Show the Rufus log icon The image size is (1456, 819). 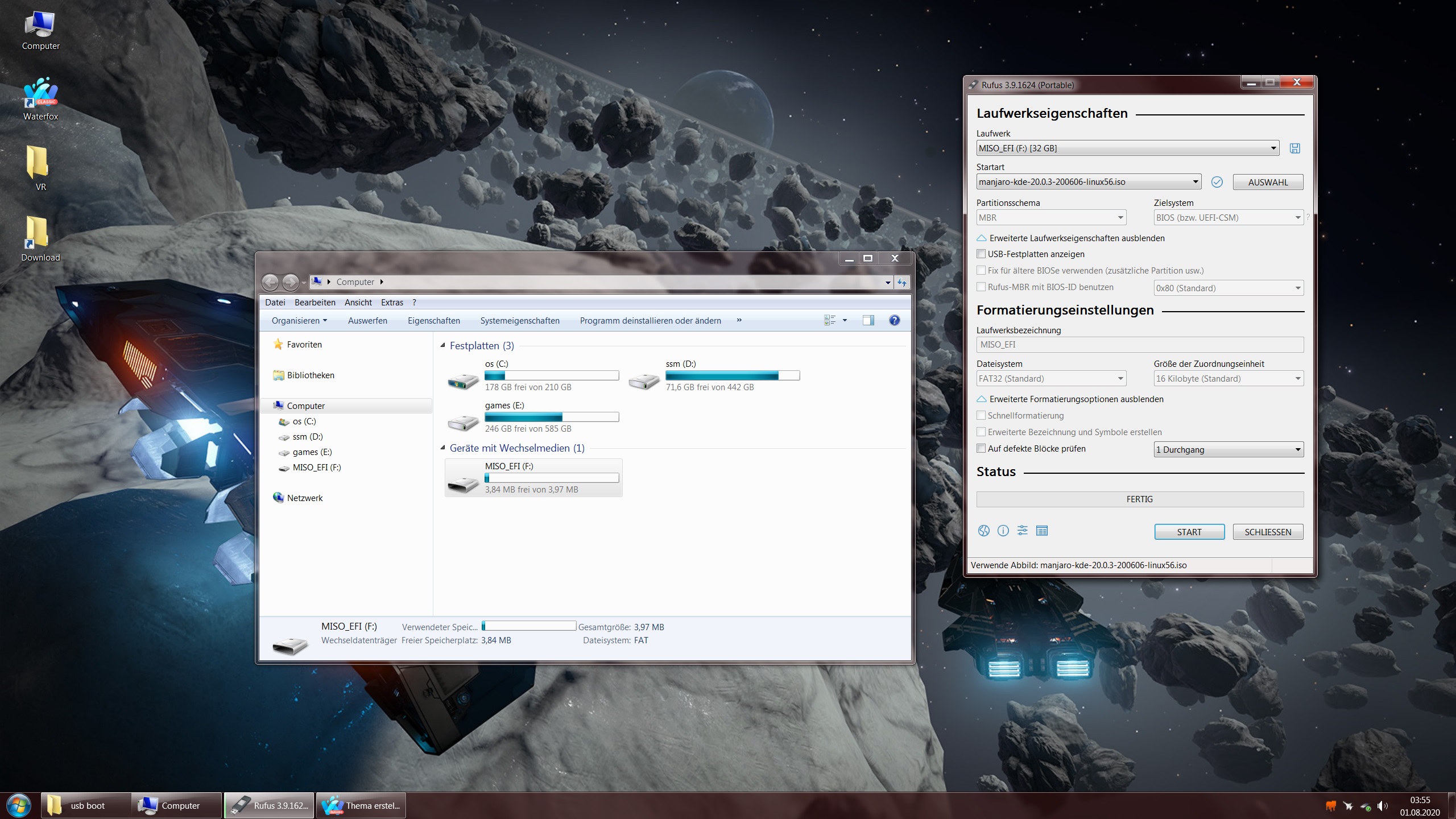[x=1042, y=531]
